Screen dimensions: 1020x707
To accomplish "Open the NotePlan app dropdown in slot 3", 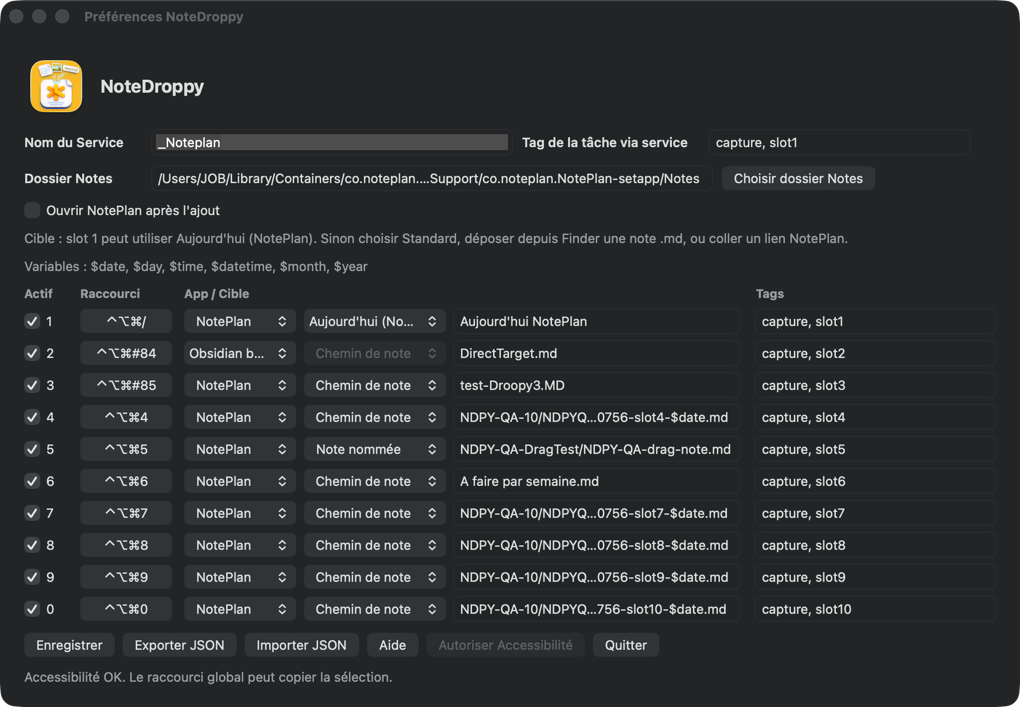I will tap(240, 385).
